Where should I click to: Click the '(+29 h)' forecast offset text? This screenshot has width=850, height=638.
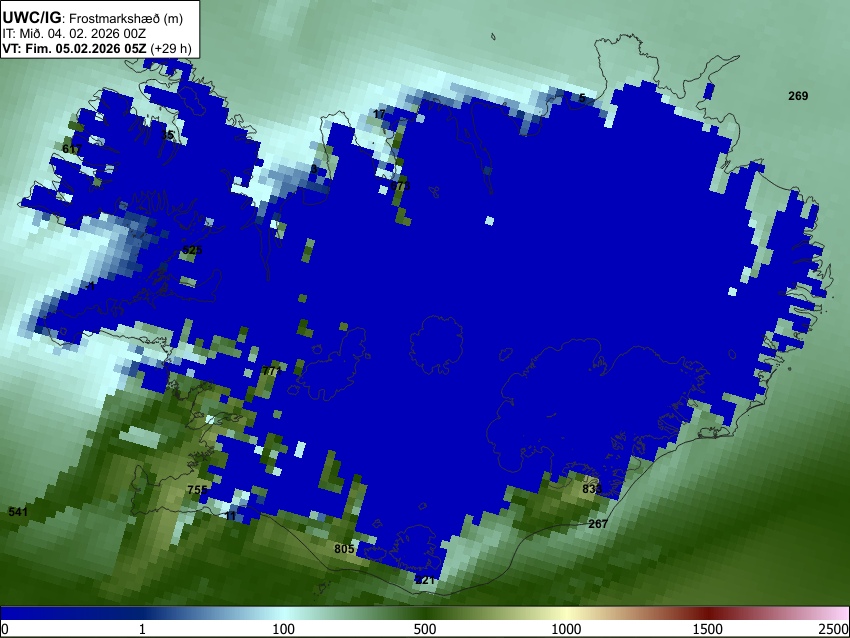point(170,48)
